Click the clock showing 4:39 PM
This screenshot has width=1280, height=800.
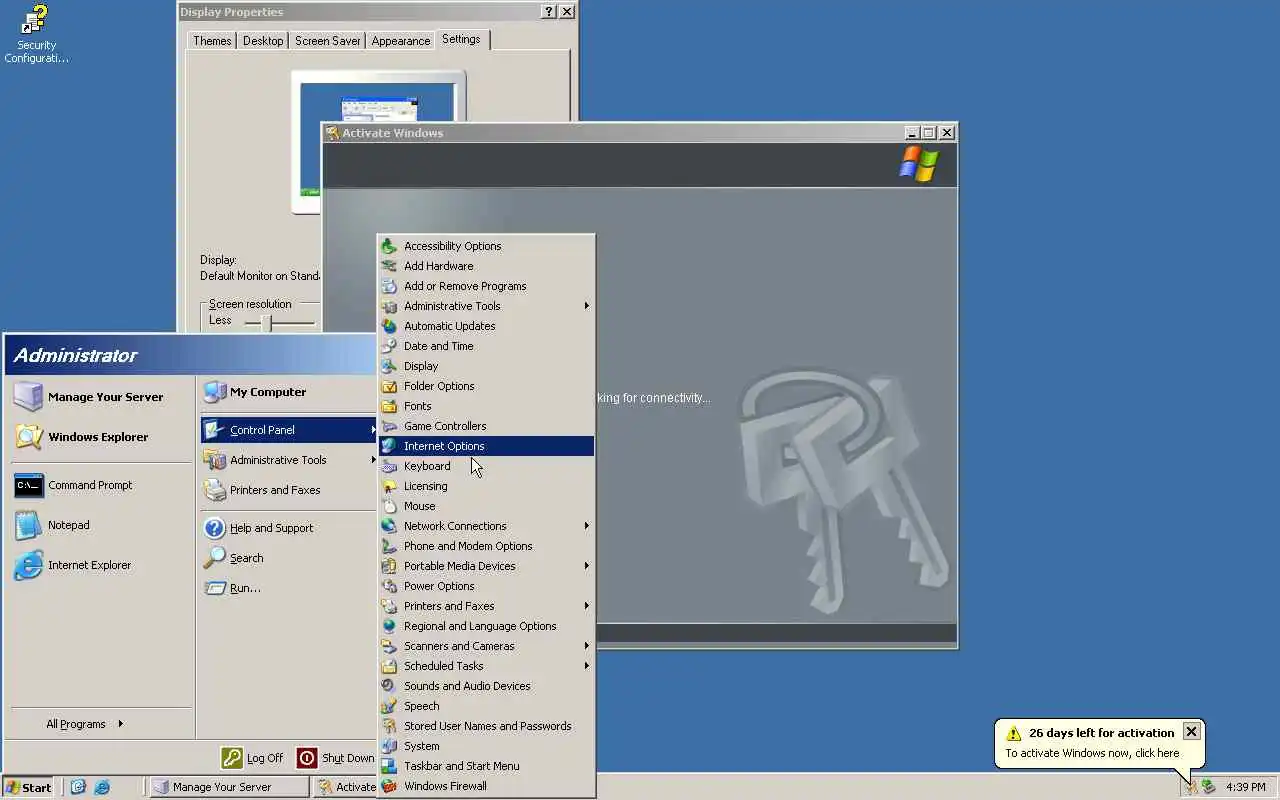coord(1246,787)
